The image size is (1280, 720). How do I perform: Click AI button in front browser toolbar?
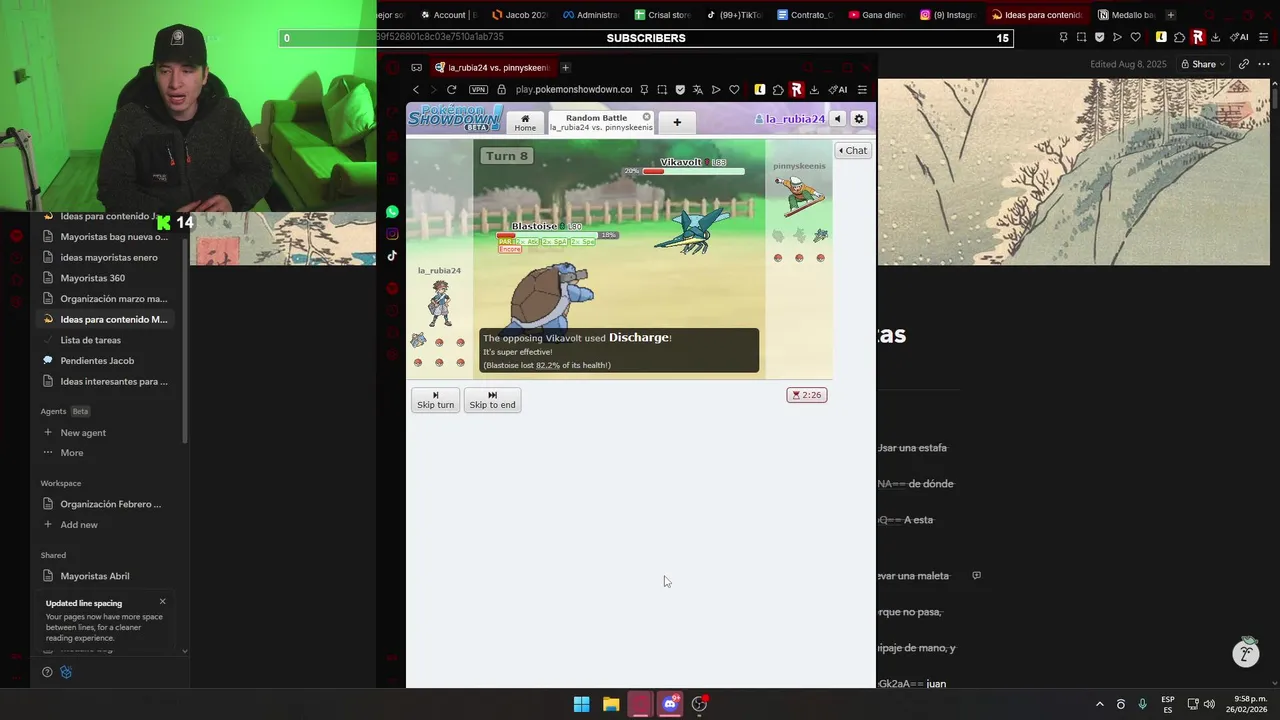pyautogui.click(x=838, y=90)
